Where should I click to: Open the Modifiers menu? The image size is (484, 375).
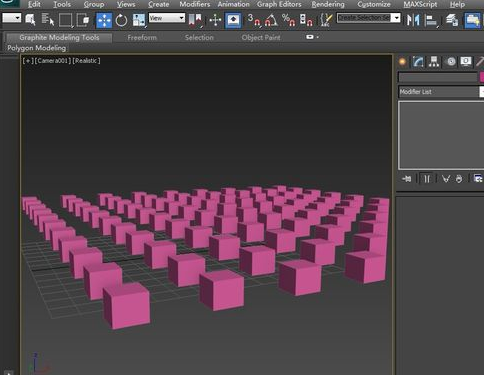click(x=195, y=4)
